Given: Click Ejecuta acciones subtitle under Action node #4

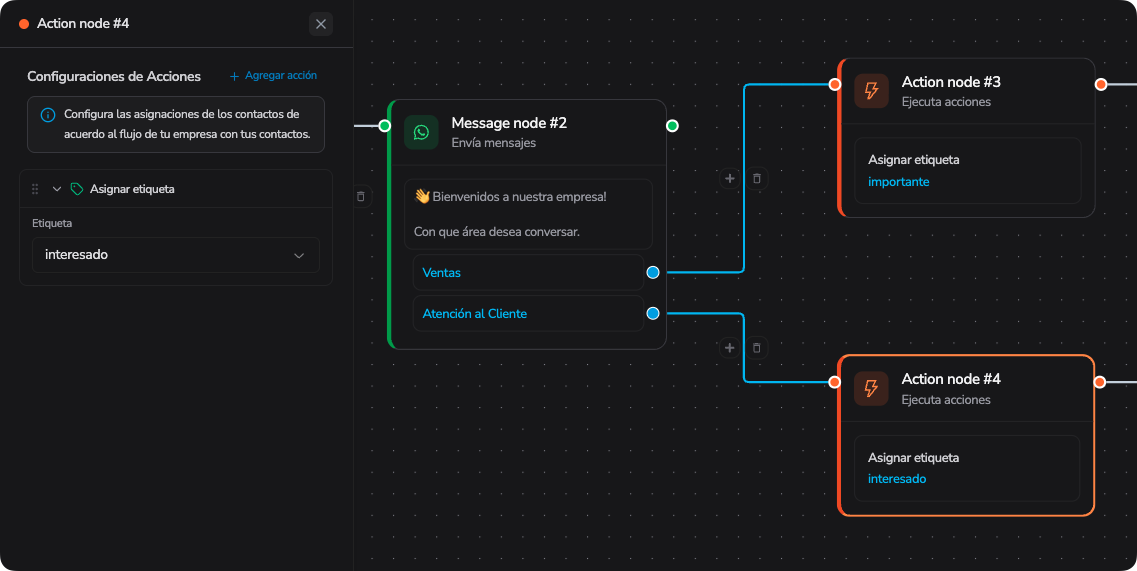Looking at the screenshot, I should [x=946, y=400].
